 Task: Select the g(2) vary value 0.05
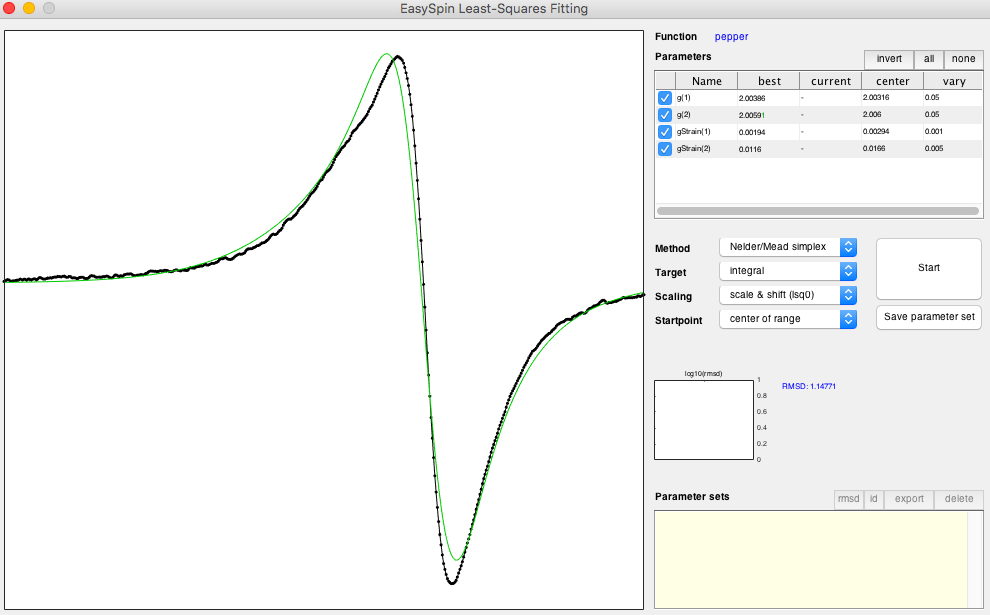(931, 114)
